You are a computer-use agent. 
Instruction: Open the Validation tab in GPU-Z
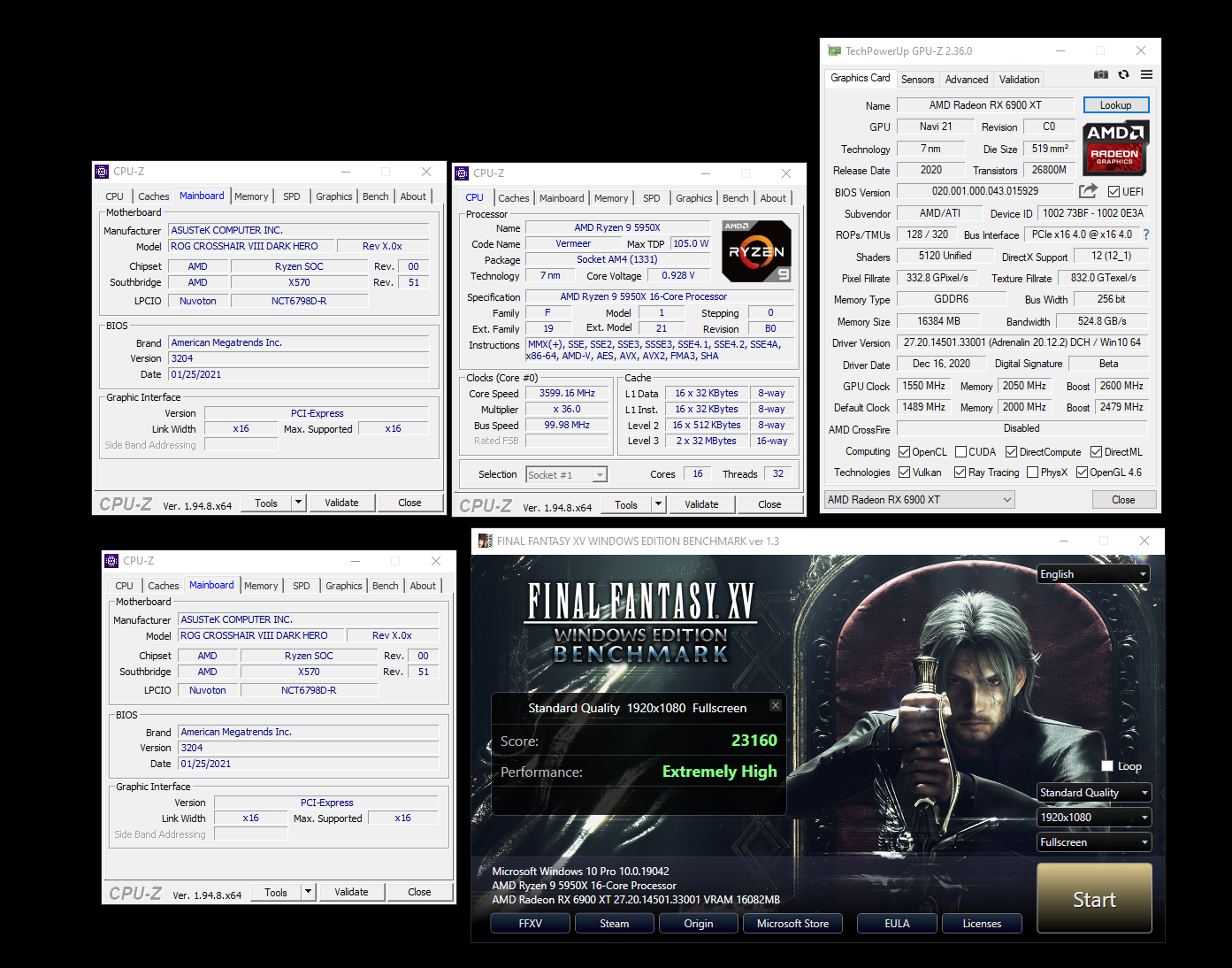click(x=1019, y=80)
